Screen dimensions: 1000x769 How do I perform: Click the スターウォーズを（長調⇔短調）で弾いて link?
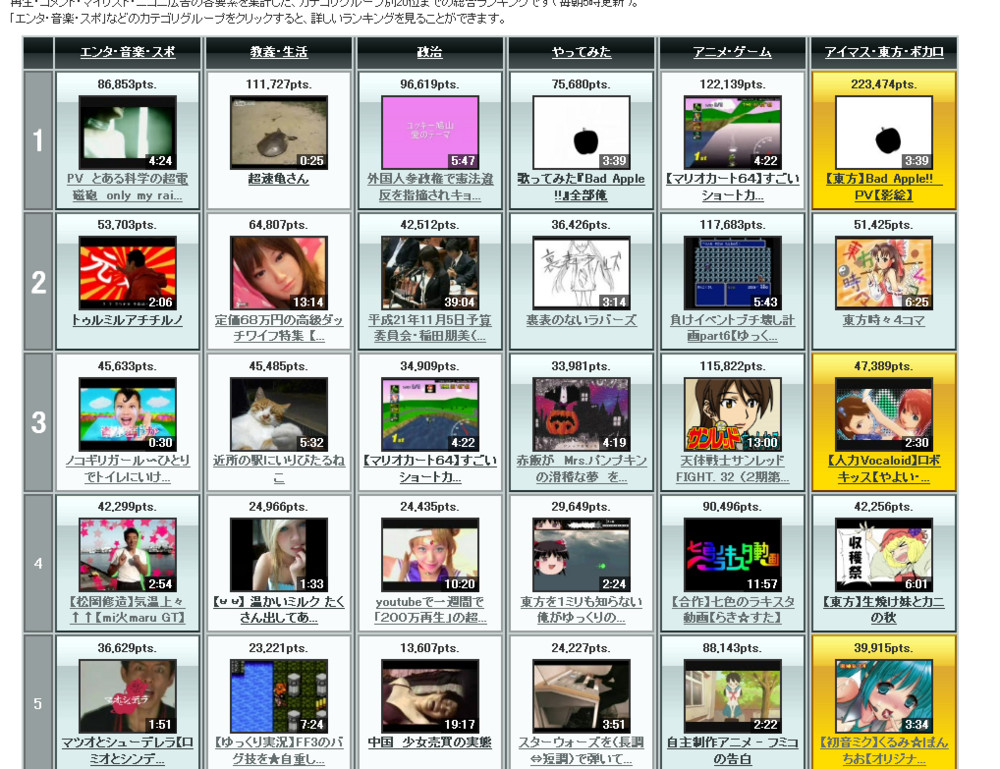click(x=581, y=751)
